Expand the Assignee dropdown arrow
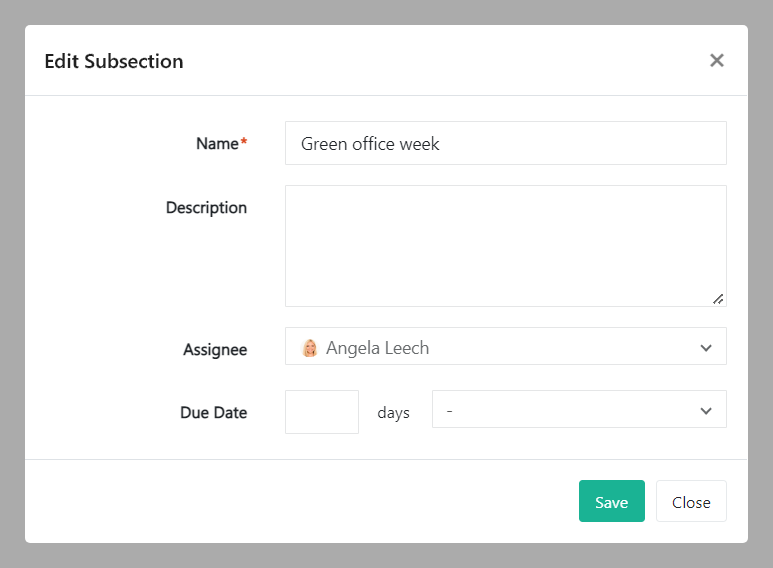773x568 pixels. (706, 348)
